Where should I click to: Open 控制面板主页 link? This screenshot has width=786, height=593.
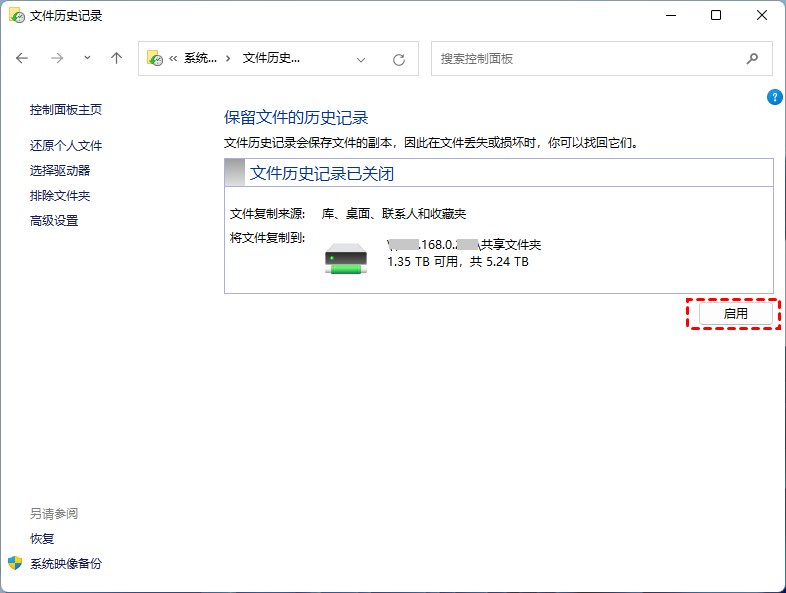click(66, 110)
